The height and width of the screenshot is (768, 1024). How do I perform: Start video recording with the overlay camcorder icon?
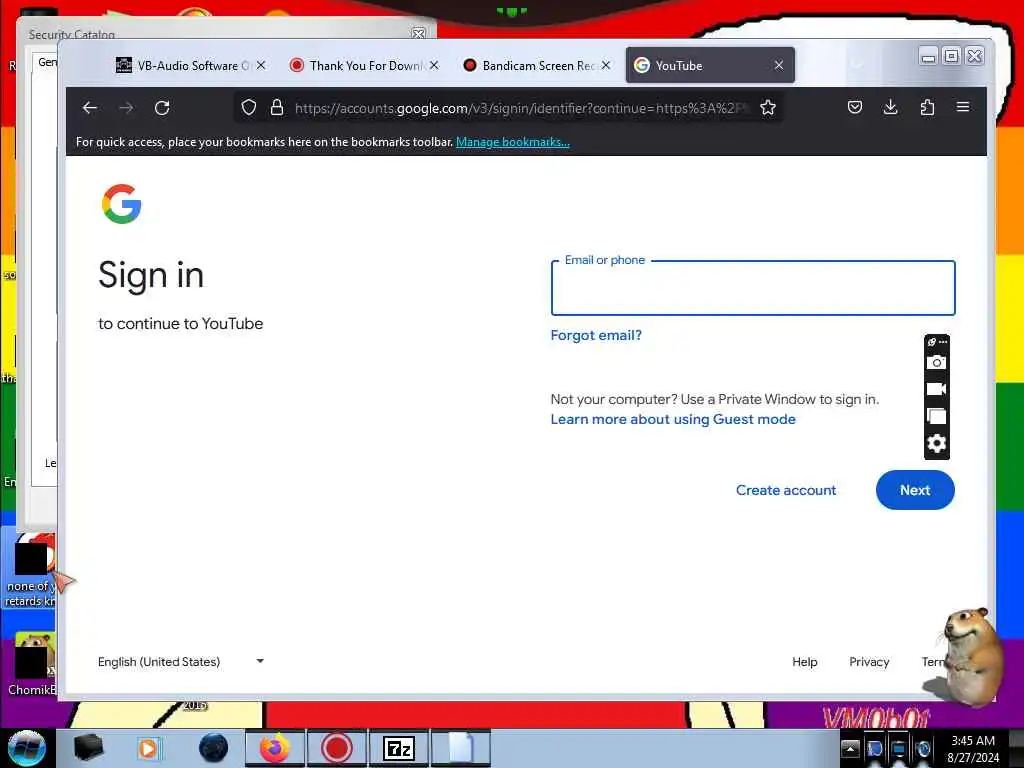pos(936,389)
